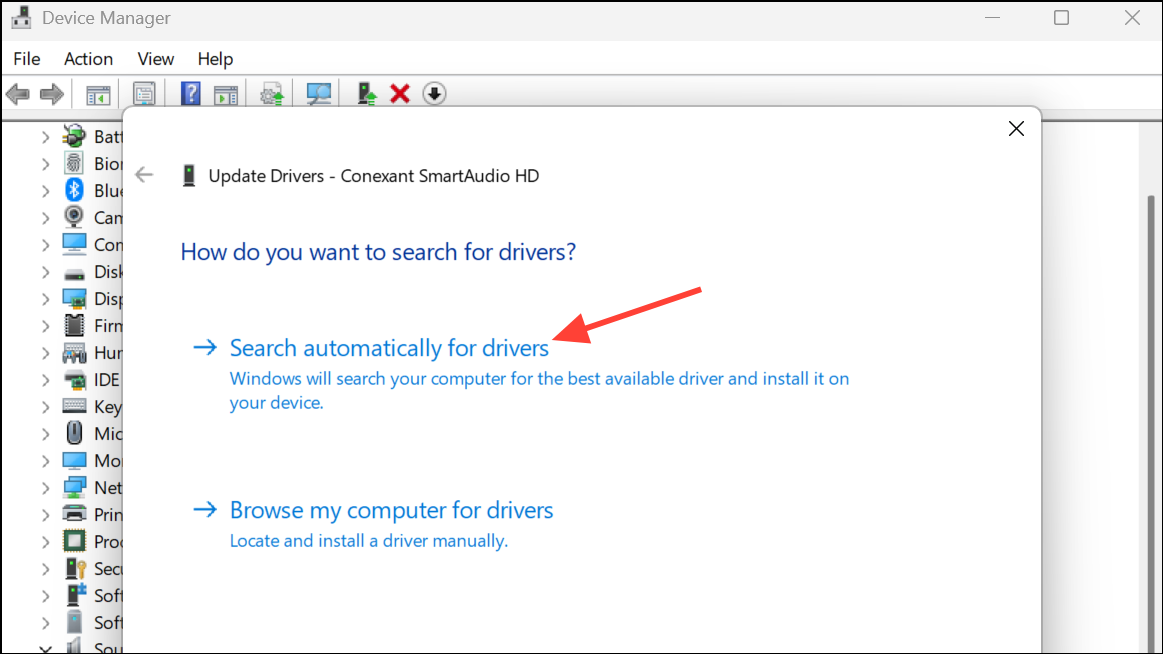This screenshot has width=1163, height=654.
Task: Choose Browse my computer for drivers
Action: (x=391, y=510)
